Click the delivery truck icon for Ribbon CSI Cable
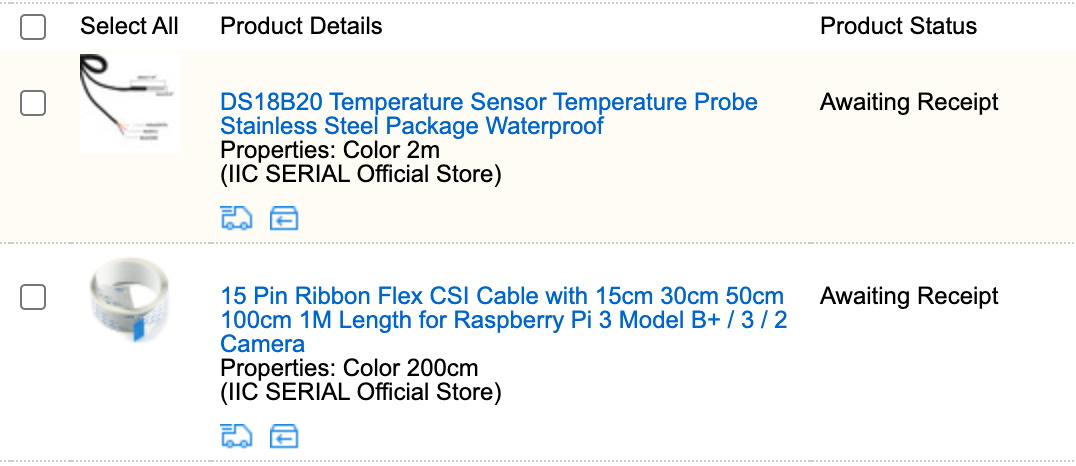 [x=236, y=436]
